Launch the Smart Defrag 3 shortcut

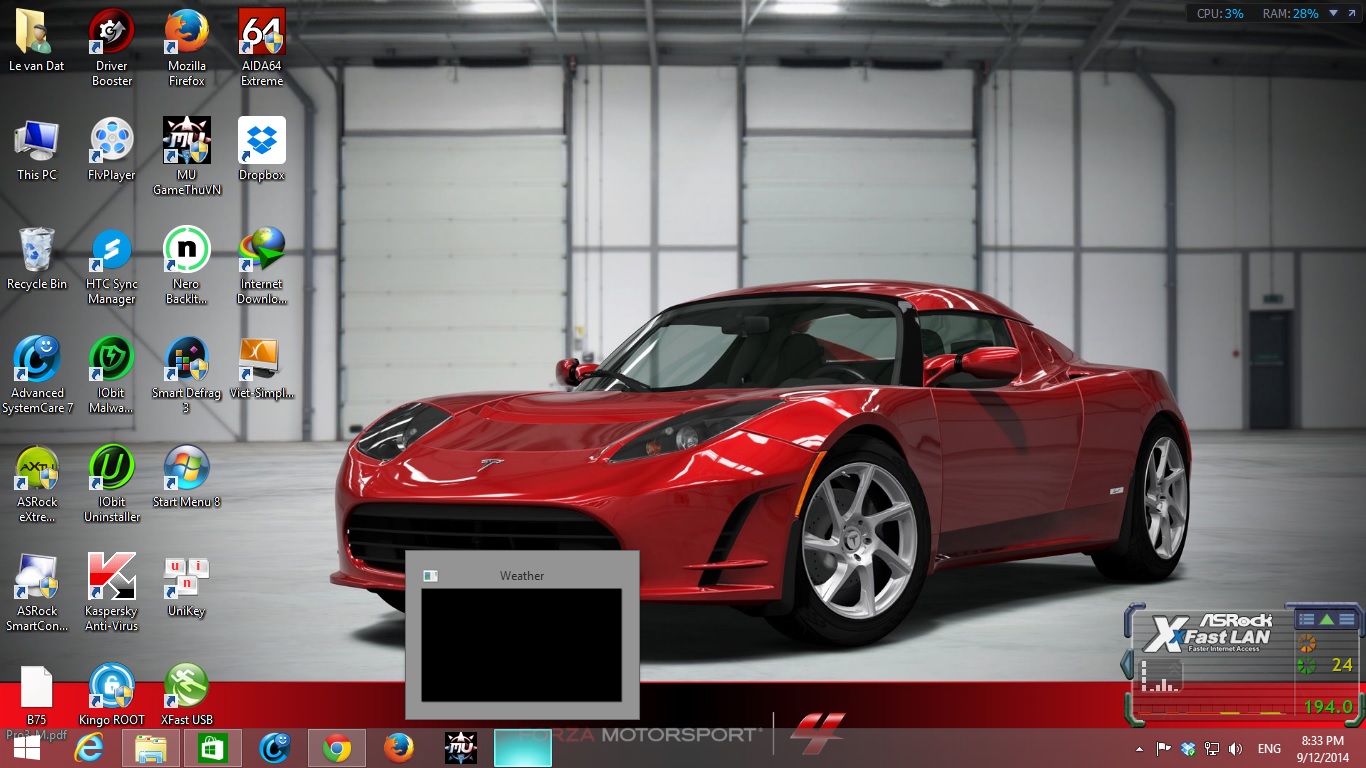tap(187, 375)
